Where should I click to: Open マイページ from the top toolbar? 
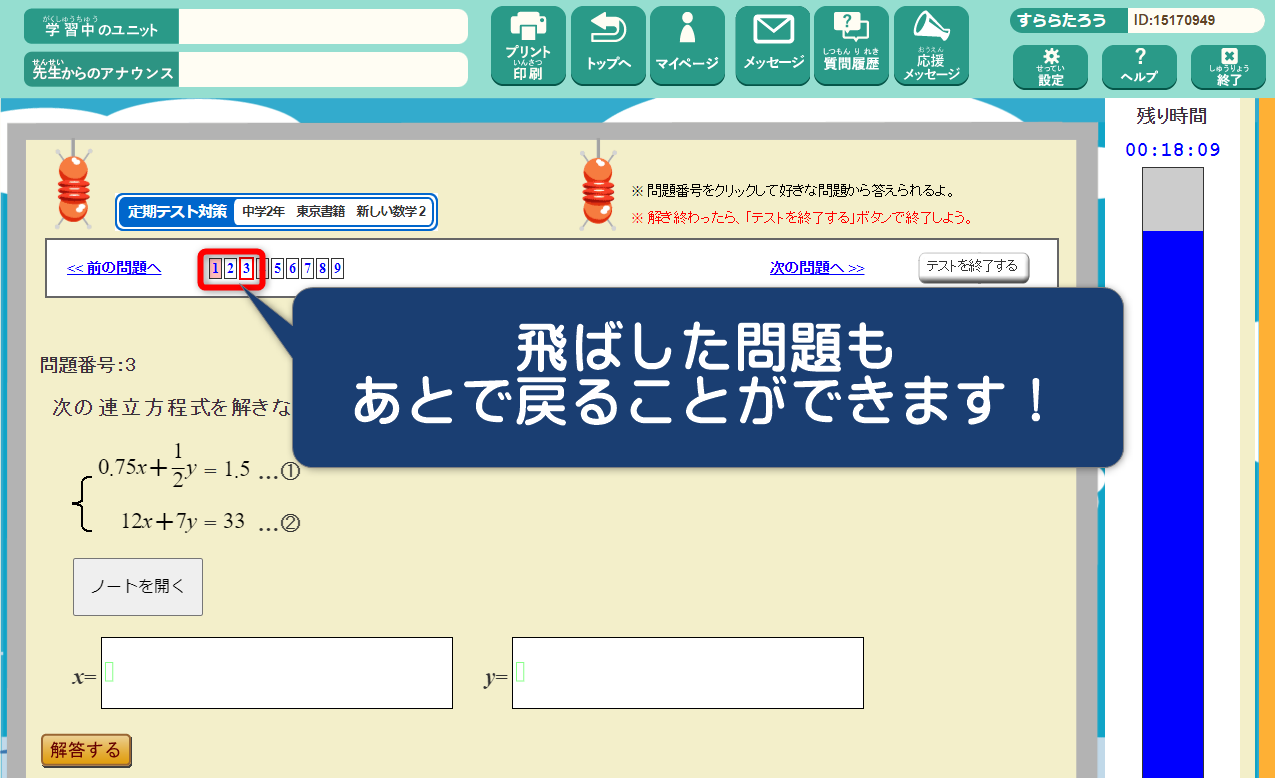[x=687, y=46]
